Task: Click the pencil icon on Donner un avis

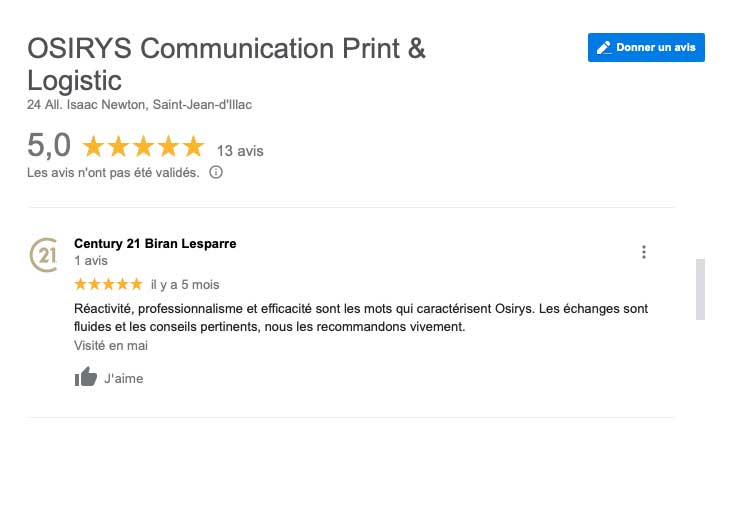Action: 604,48
